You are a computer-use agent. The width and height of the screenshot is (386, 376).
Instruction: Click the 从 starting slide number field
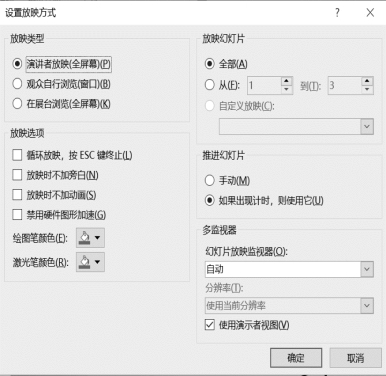tap(264, 86)
